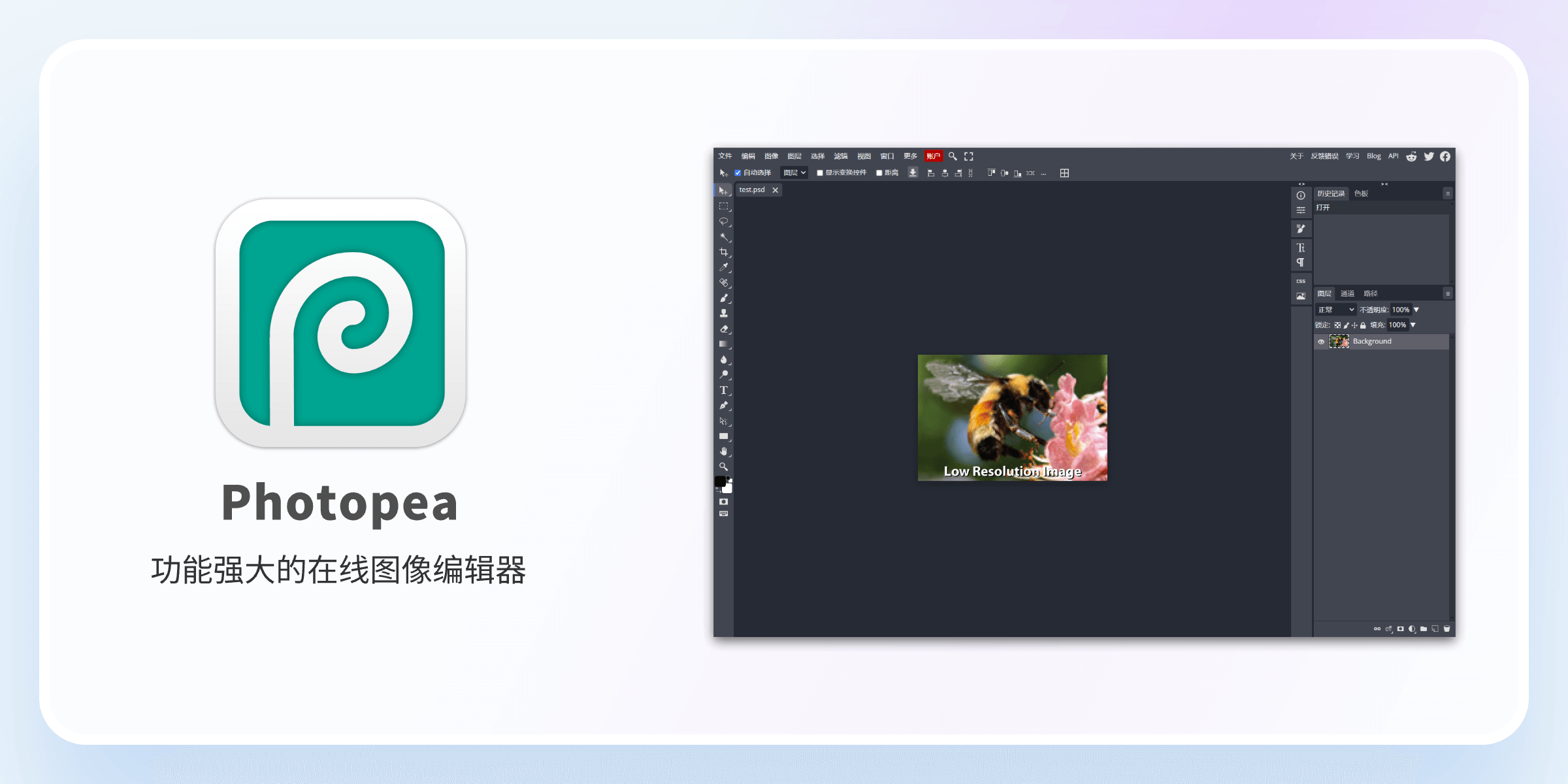This screenshot has height=784, width=1568.
Task: Select the Path Selection tool
Action: point(723,421)
